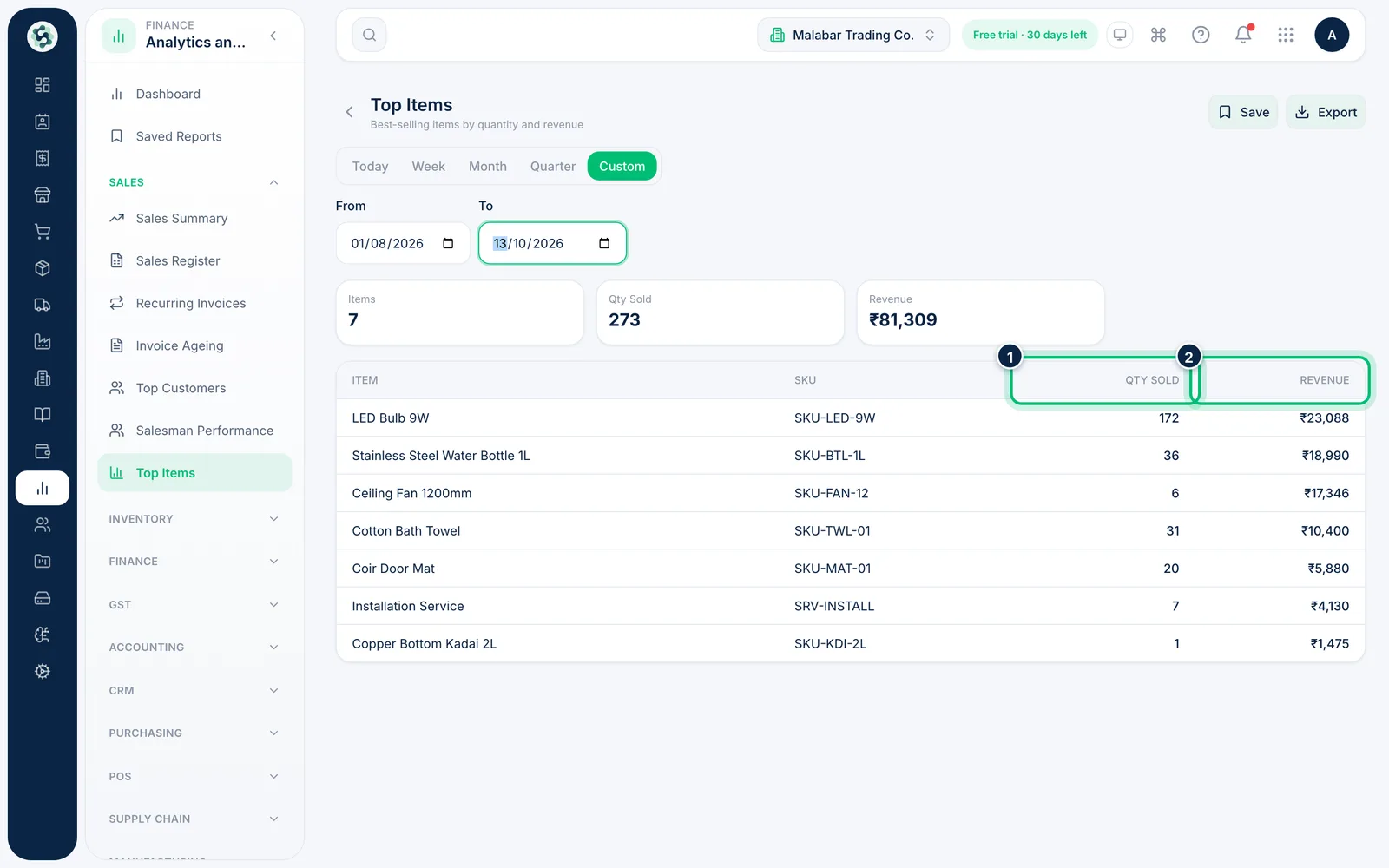Open the help question mark icon

pos(1201,35)
